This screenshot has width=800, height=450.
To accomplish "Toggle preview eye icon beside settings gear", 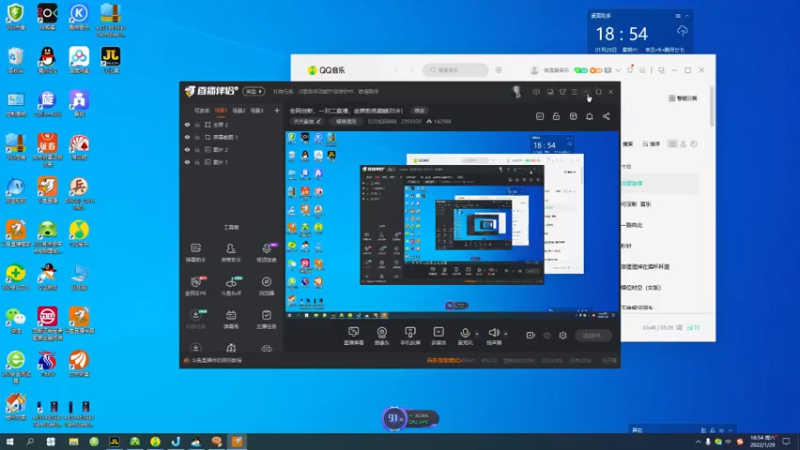I will coord(547,336).
